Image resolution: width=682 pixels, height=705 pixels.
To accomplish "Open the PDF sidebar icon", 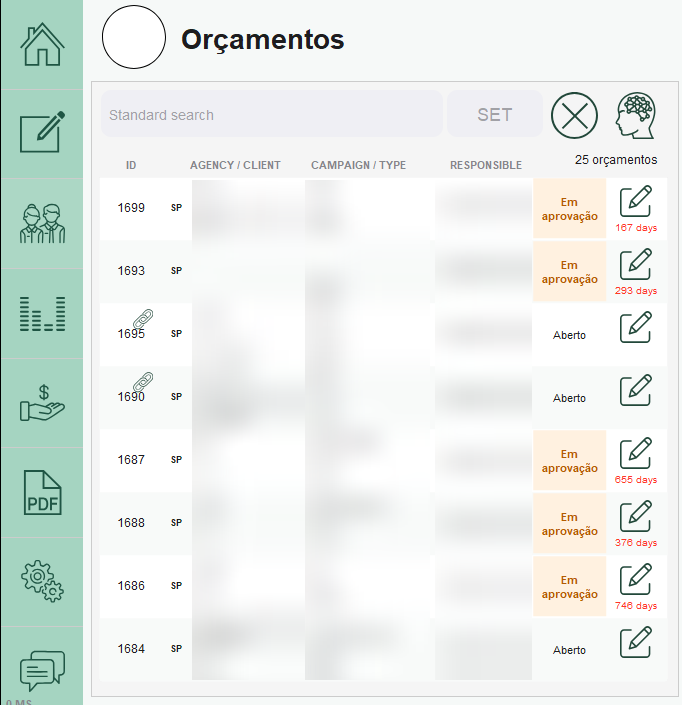I will tap(42, 493).
